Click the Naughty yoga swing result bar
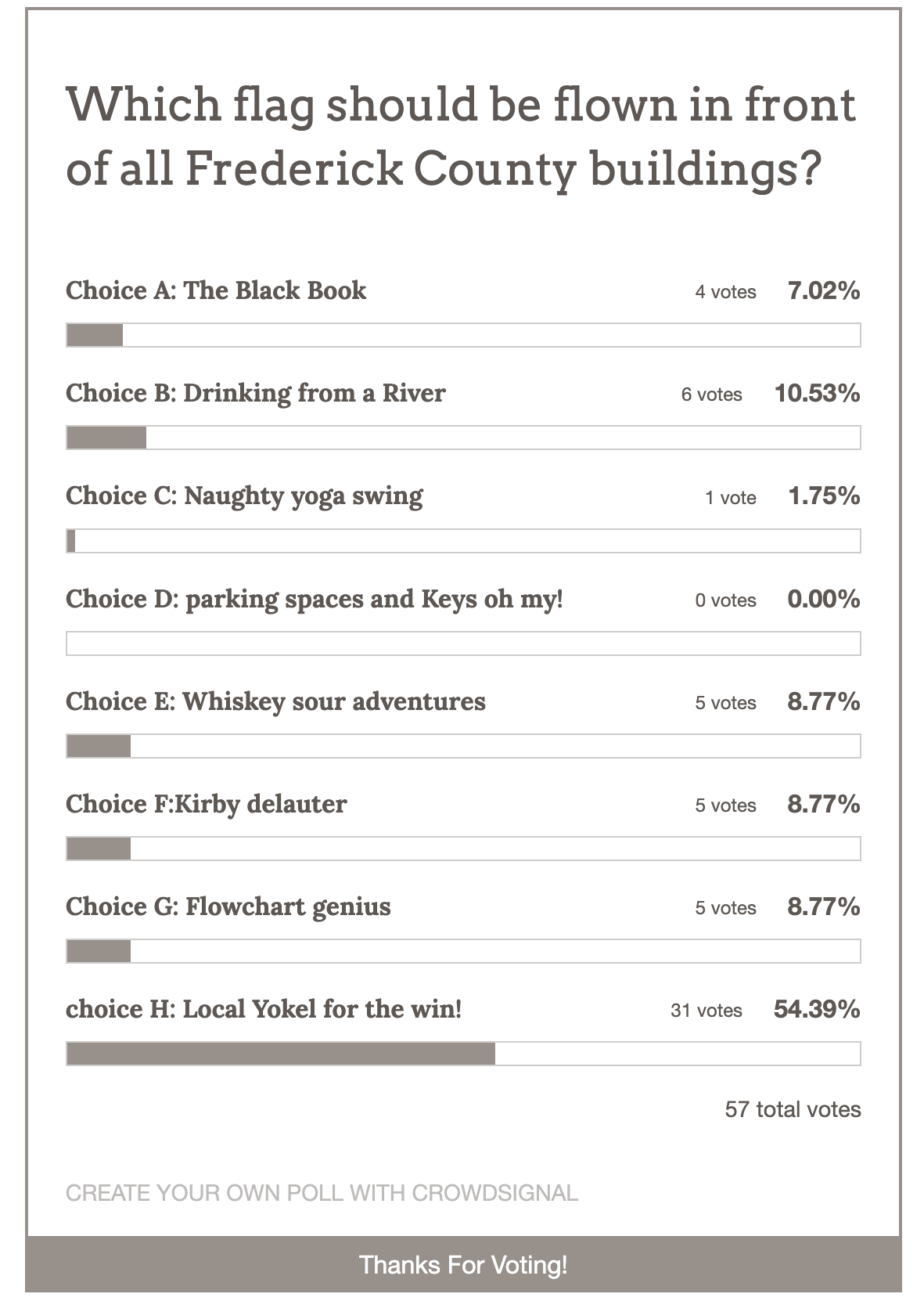Viewport: 924px width, 1301px height. pyautogui.click(x=463, y=541)
